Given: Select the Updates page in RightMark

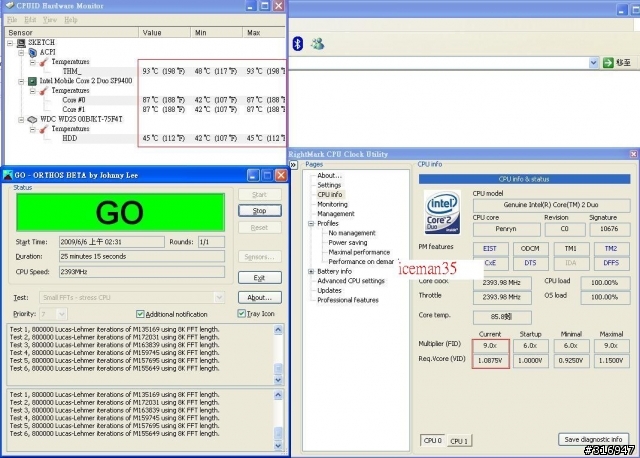Looking at the screenshot, I should [x=329, y=291].
